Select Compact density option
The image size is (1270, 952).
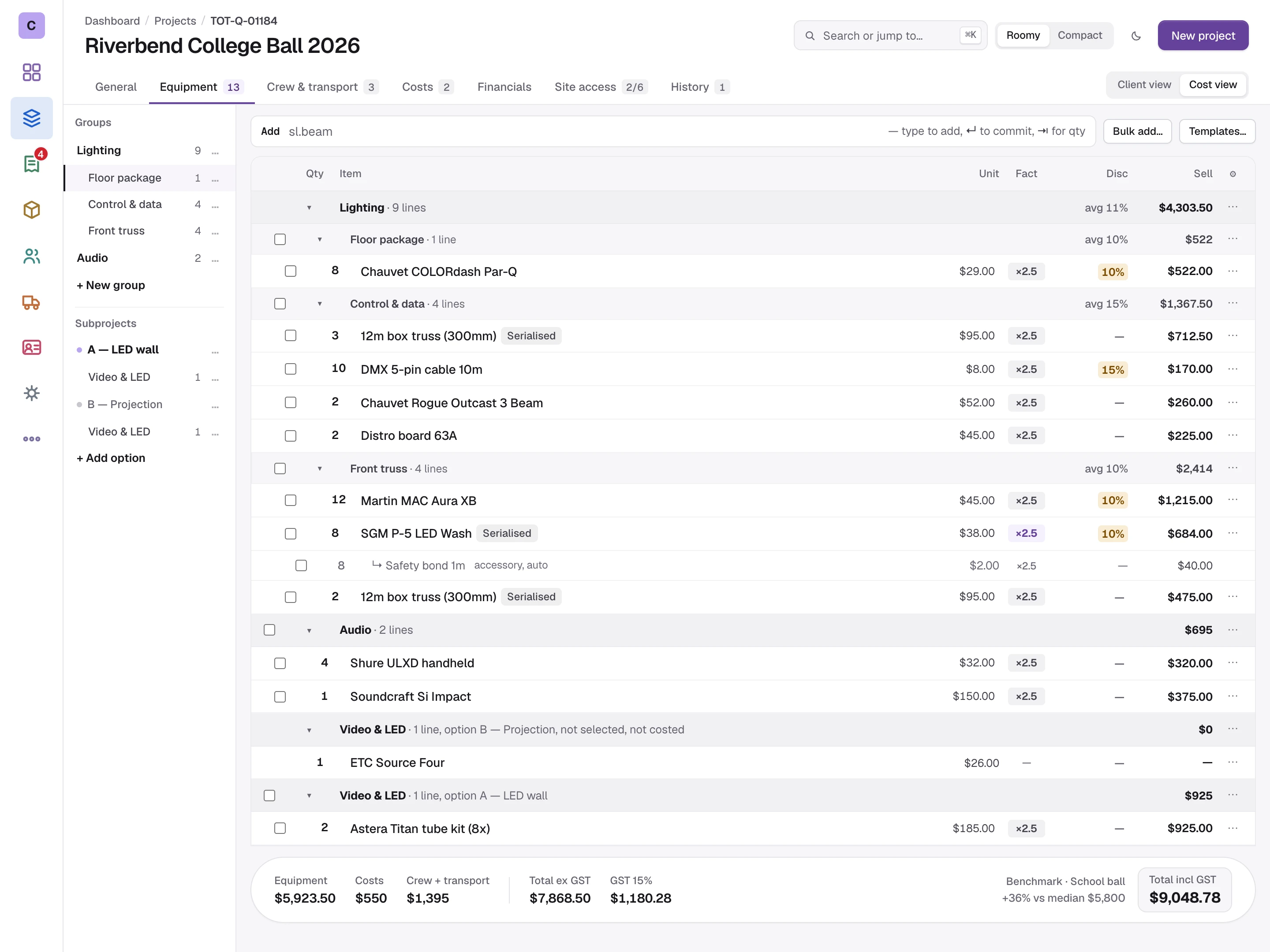click(x=1079, y=36)
